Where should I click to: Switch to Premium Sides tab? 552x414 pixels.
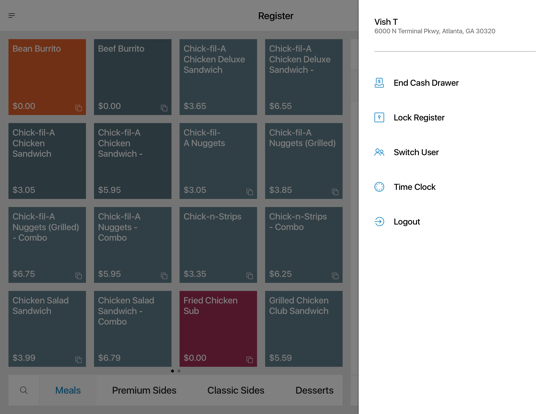pos(144,390)
